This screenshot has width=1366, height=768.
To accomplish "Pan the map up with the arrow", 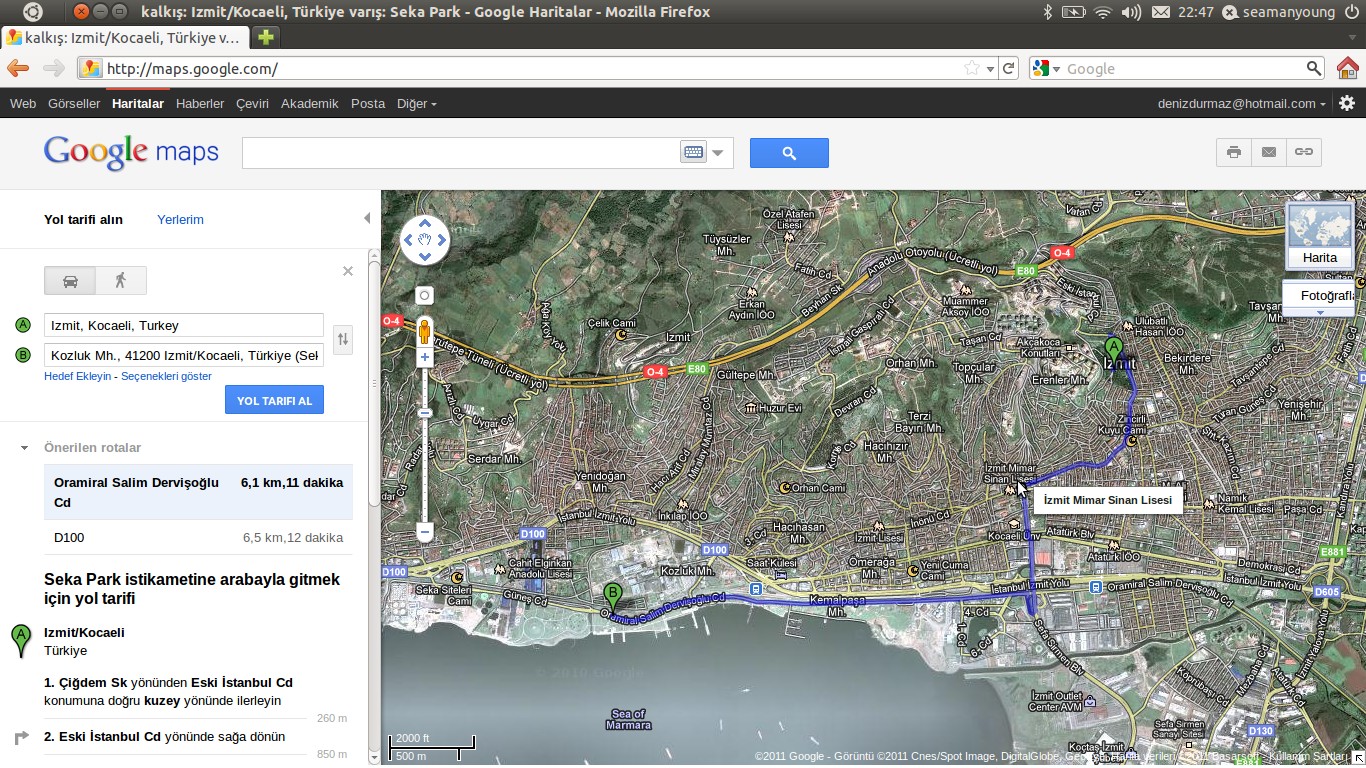I will 425,223.
